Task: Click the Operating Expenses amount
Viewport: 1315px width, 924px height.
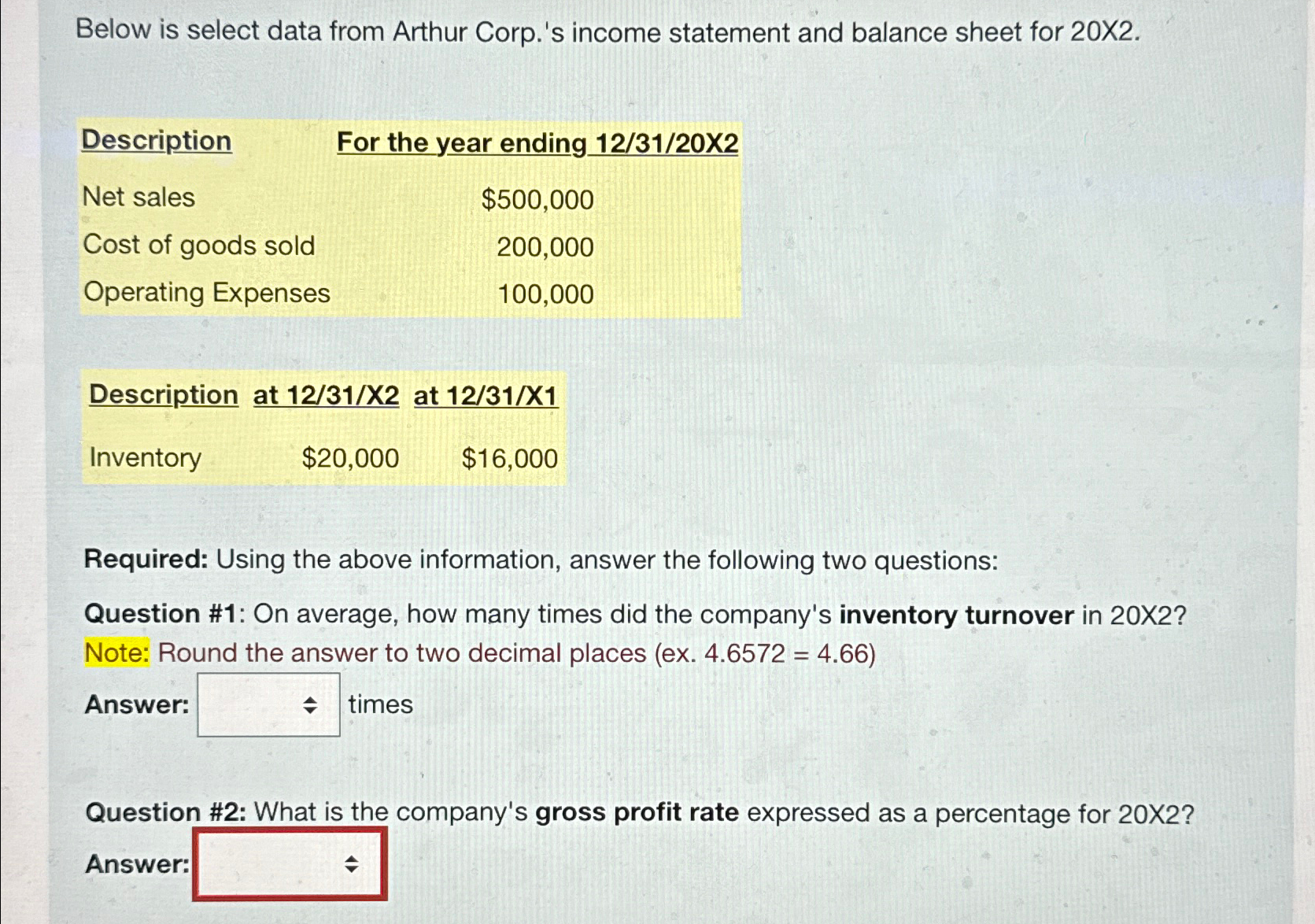Action: 545,294
